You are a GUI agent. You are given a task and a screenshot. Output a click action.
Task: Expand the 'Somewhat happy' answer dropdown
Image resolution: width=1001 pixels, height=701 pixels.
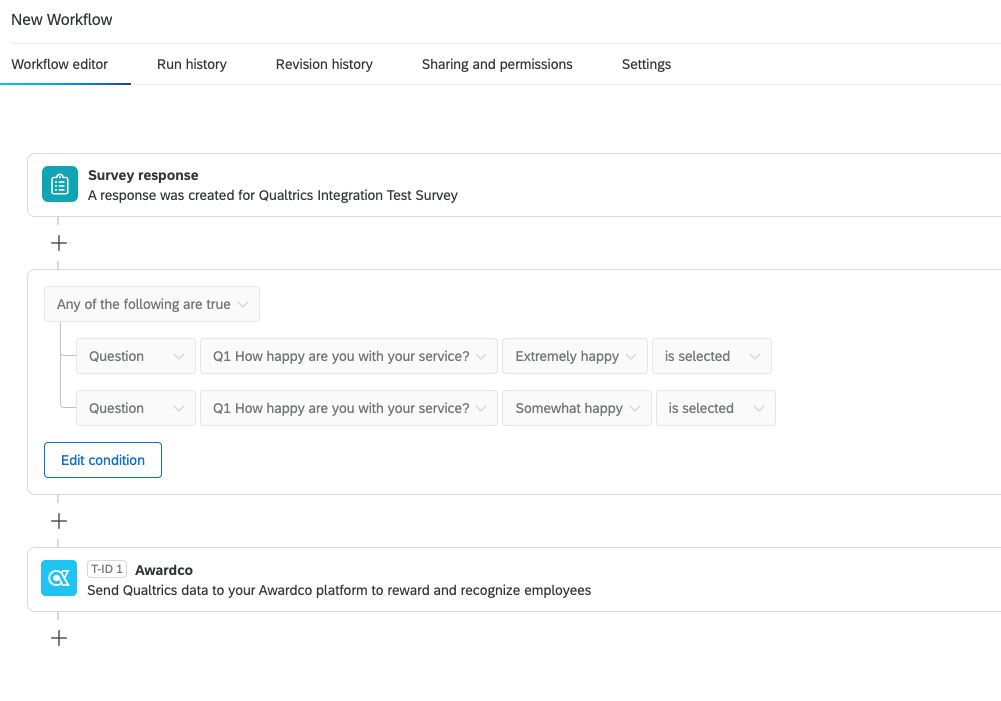coord(576,408)
